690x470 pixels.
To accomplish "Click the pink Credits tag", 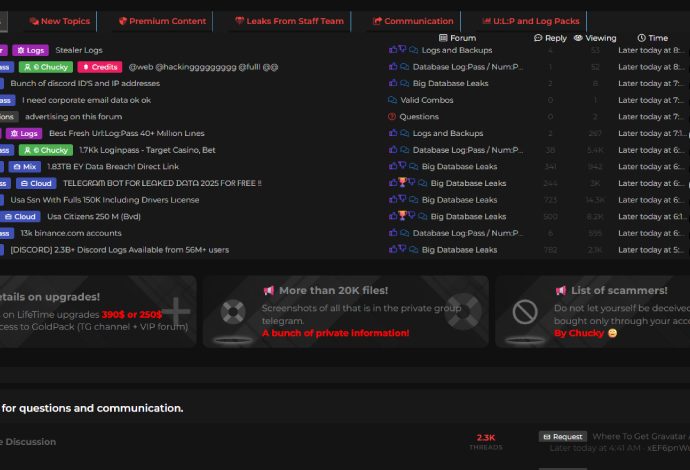I will pyautogui.click(x=100, y=67).
